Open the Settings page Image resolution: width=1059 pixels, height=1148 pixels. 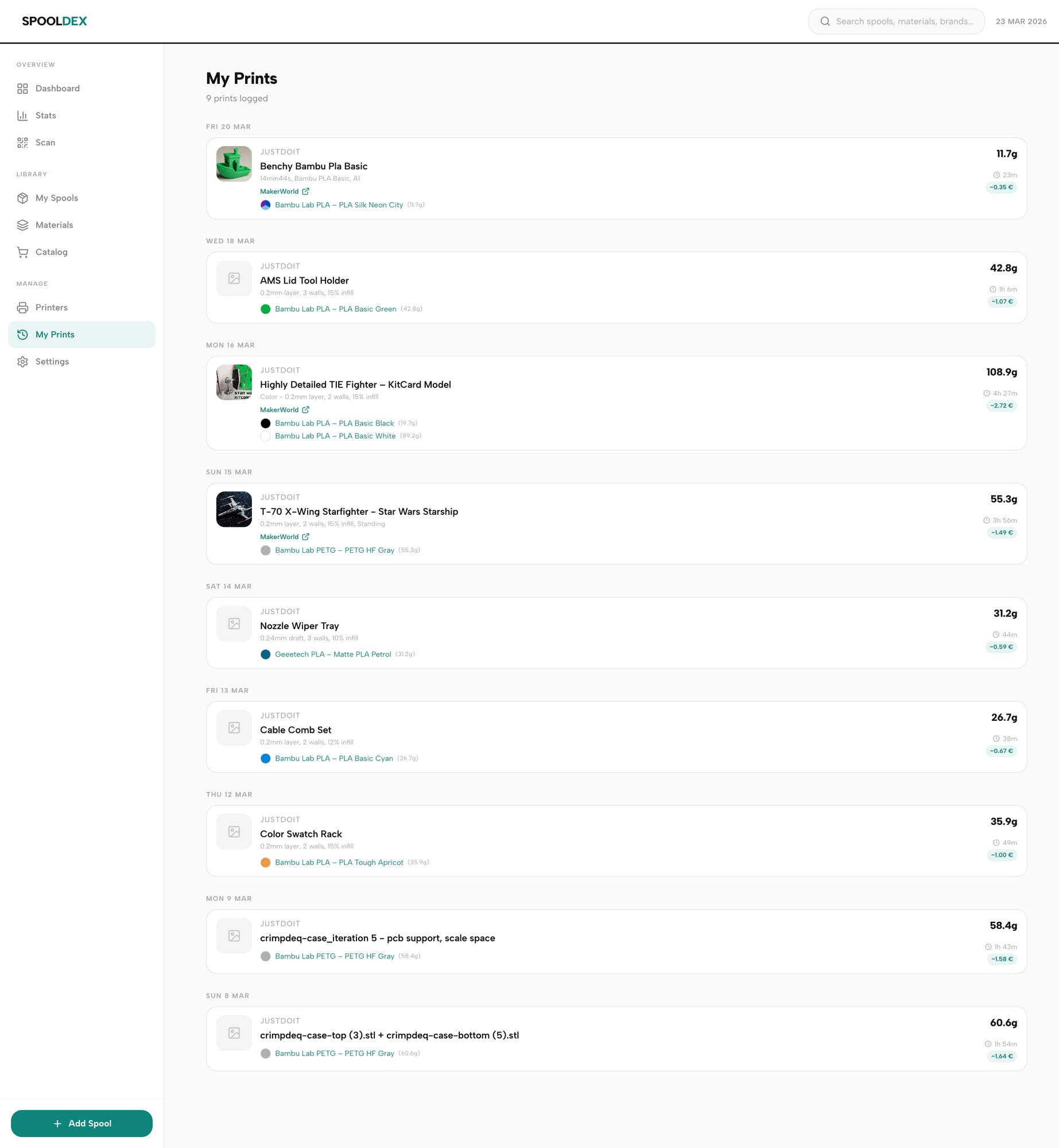52,361
